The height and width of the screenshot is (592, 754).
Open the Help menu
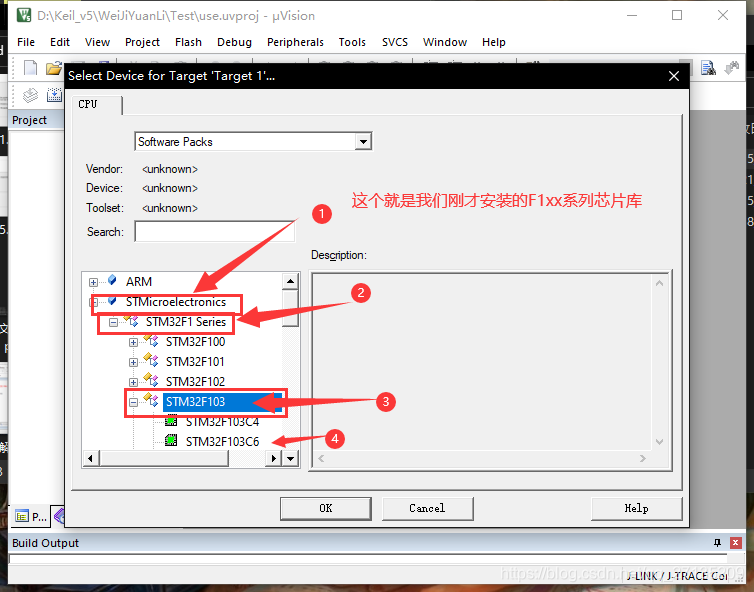pos(494,42)
